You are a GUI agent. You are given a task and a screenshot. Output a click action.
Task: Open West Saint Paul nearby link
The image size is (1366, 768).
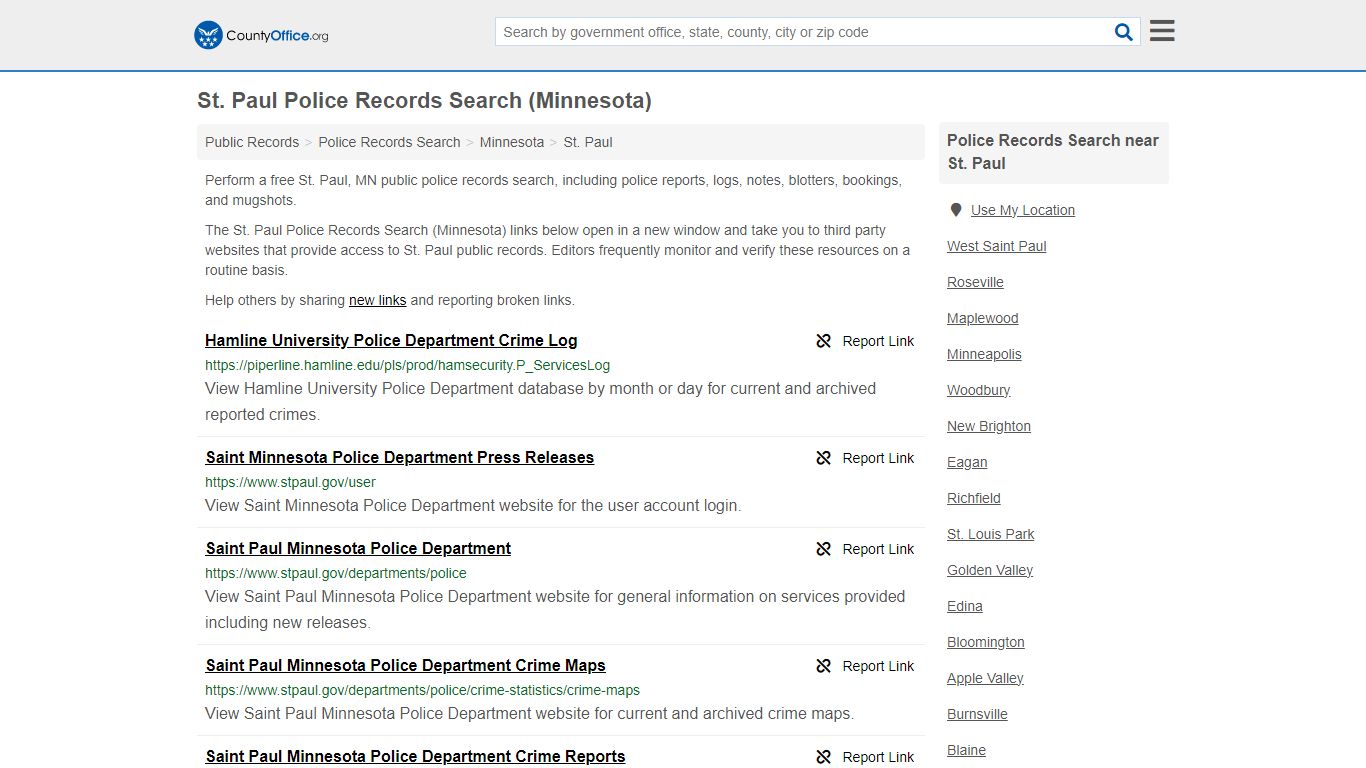click(x=997, y=246)
